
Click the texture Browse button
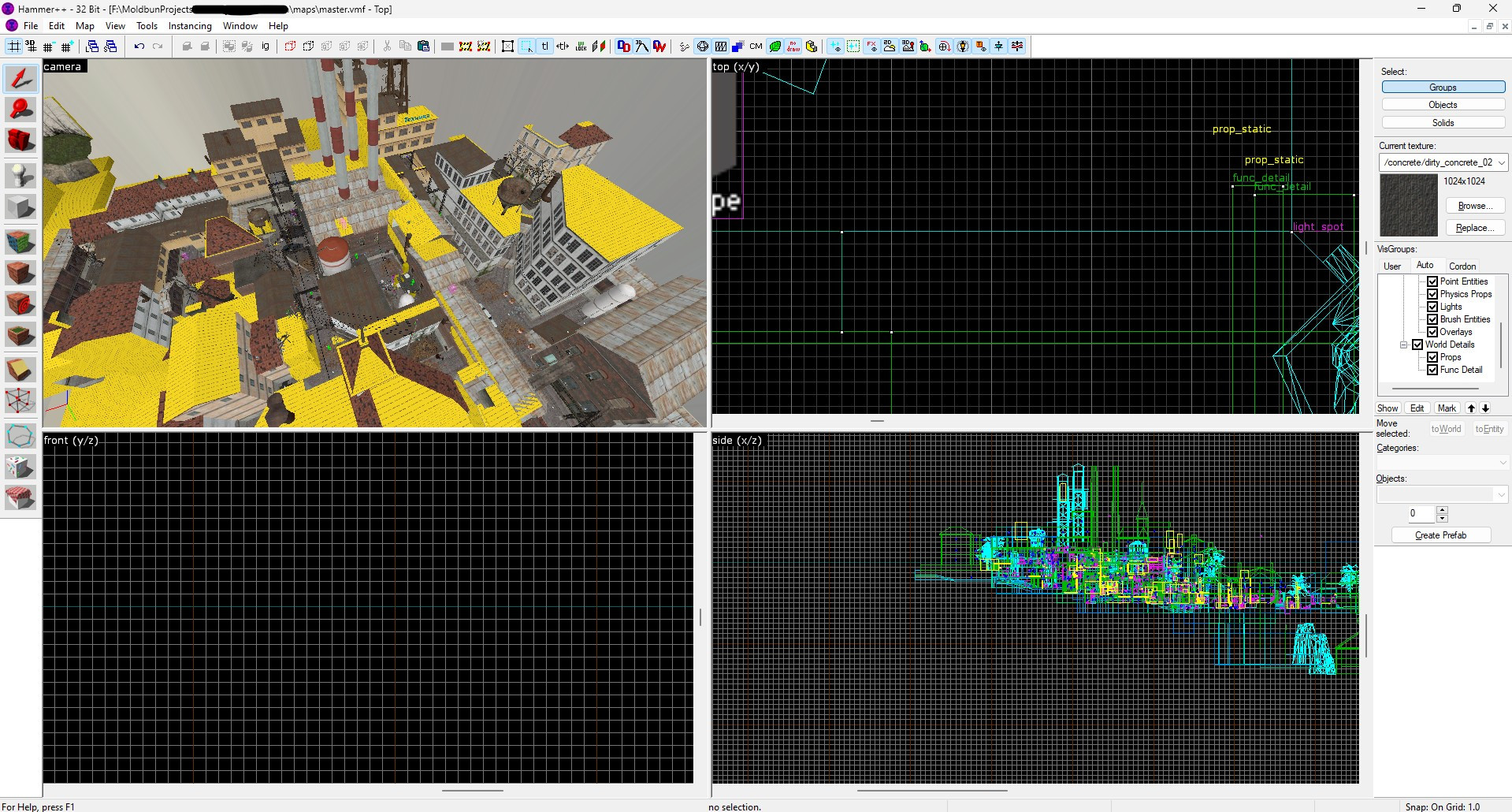(x=1474, y=206)
